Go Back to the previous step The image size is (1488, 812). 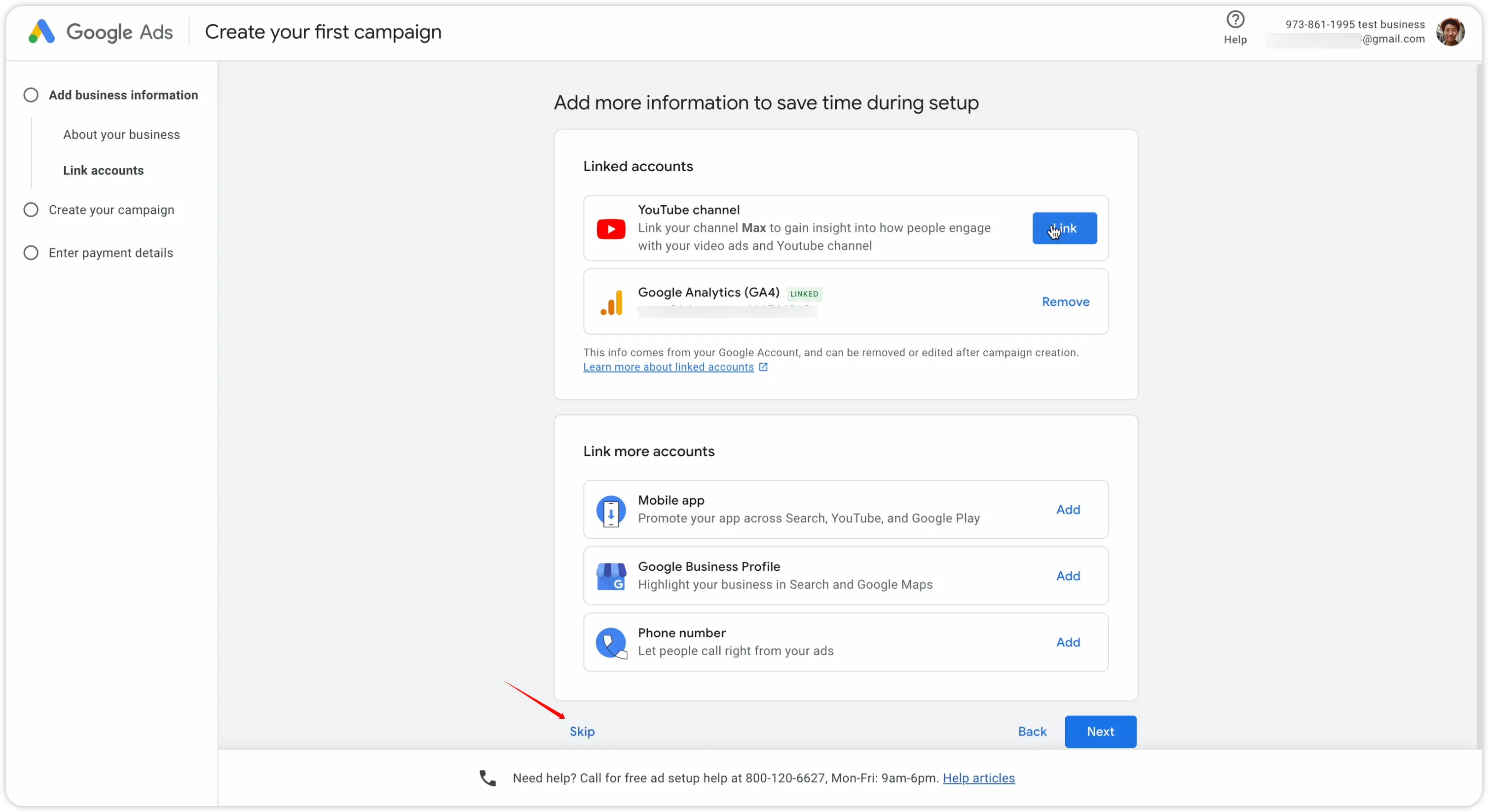[x=1032, y=731]
